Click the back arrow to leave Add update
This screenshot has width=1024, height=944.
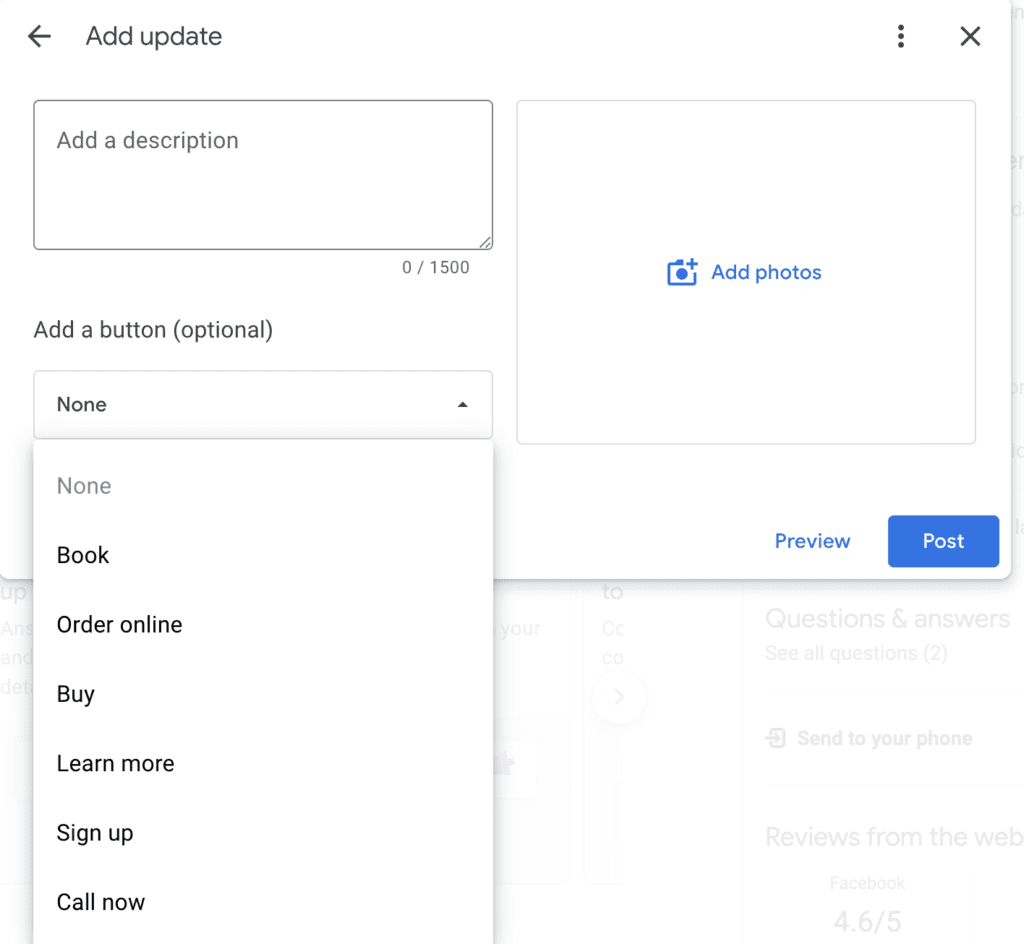(38, 36)
